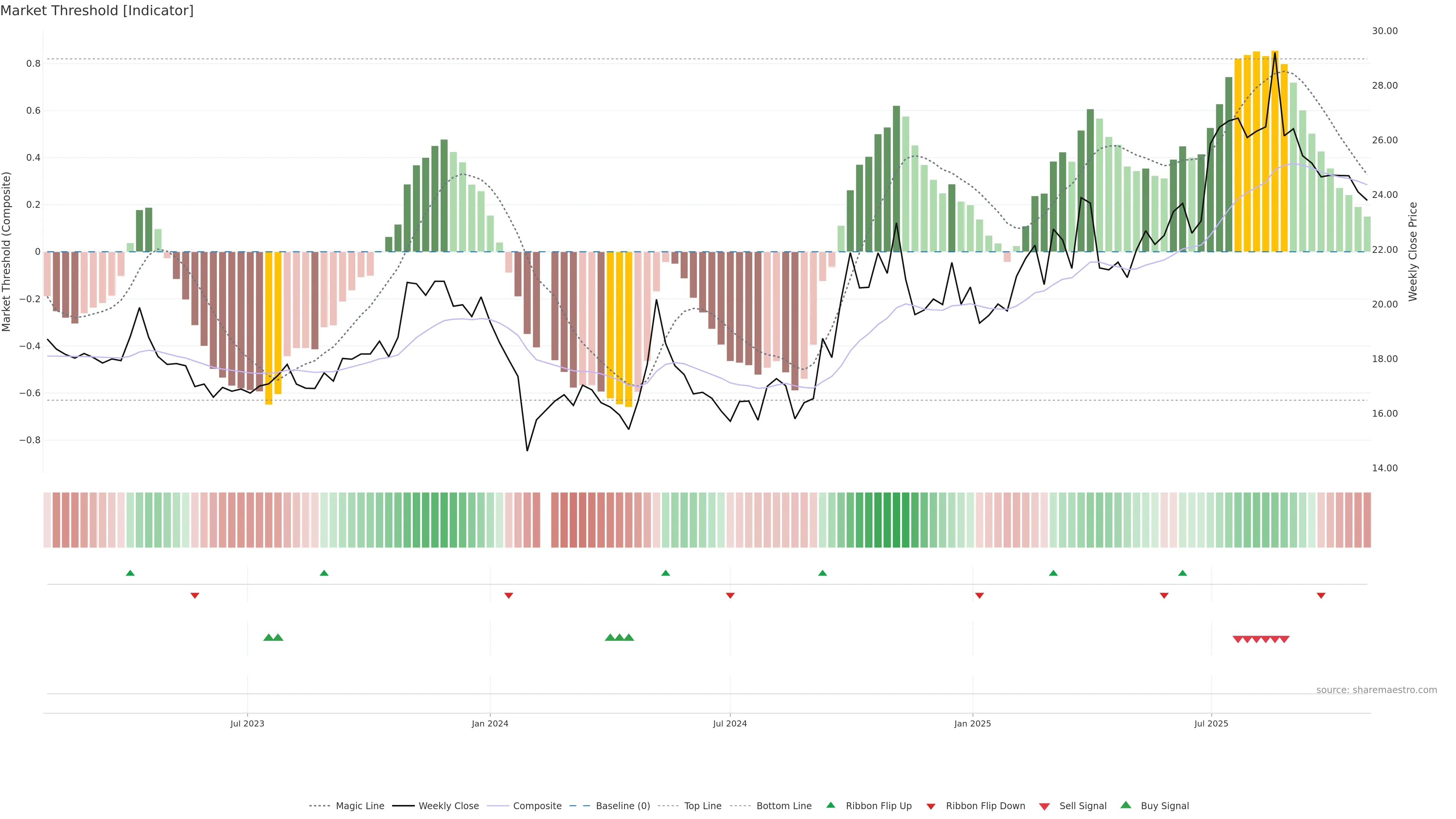Click the Ribbon Flip Down legend triangle
Image resolution: width=1456 pixels, height=819 pixels.
pyautogui.click(x=931, y=806)
